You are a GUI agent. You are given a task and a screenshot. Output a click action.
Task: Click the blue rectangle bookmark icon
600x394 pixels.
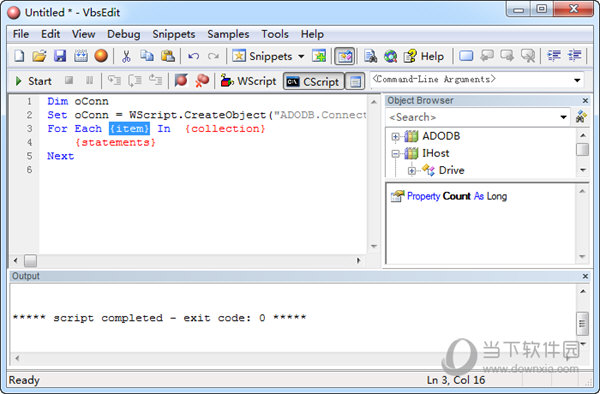click(x=466, y=56)
